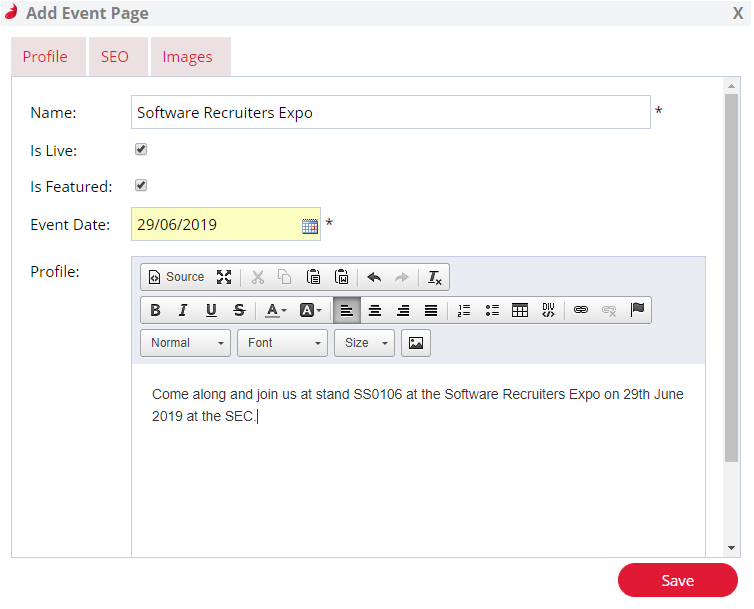Toggle the Is Featured checkbox
The height and width of the screenshot is (609, 754).
[x=141, y=185]
